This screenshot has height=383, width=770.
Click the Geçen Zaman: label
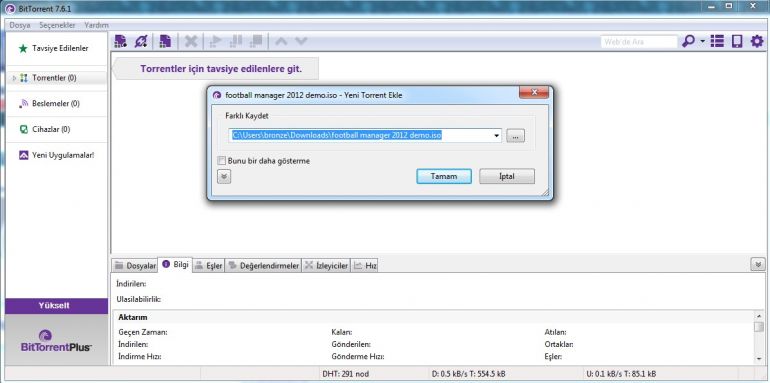143,332
